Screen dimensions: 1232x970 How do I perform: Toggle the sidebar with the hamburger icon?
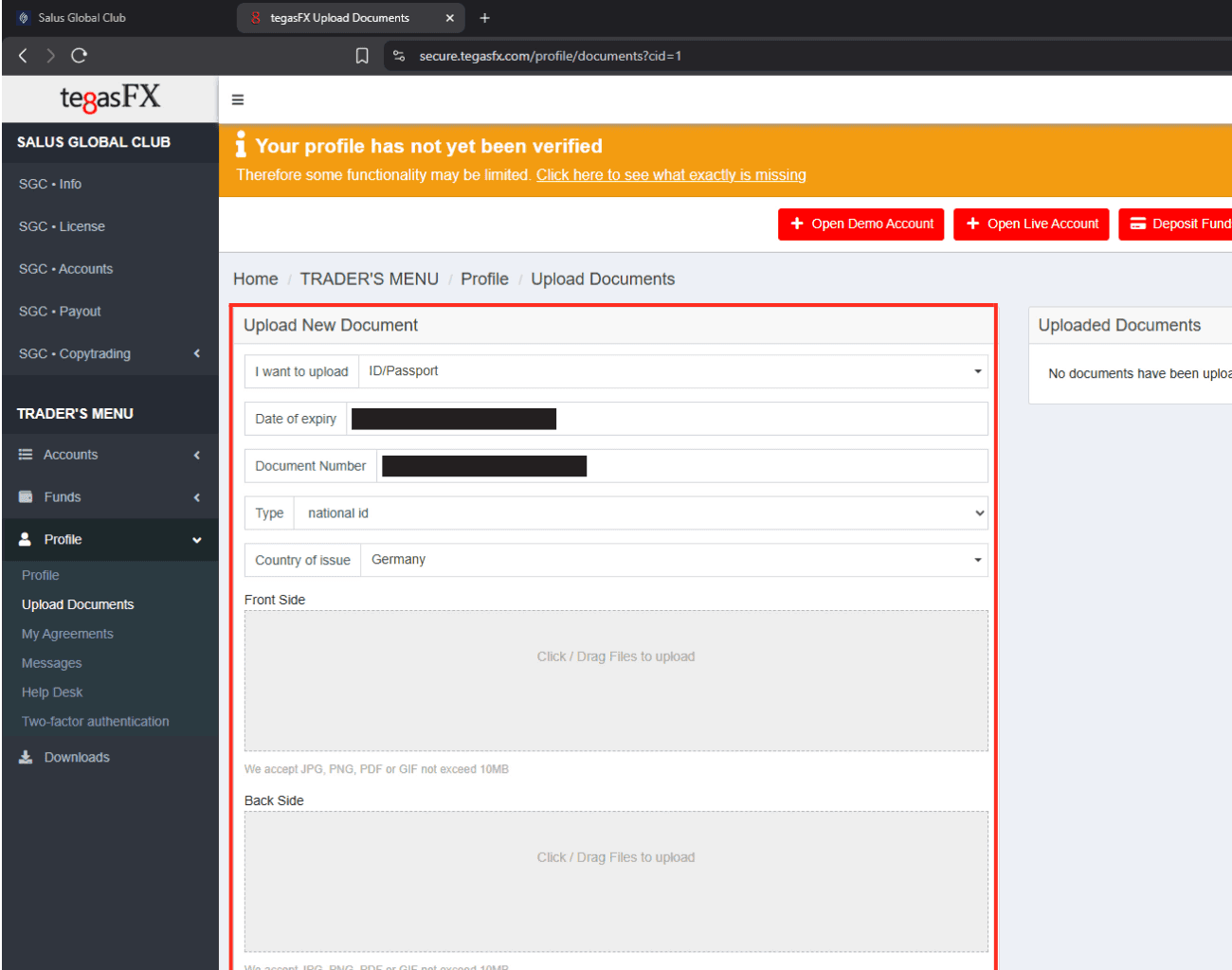(238, 99)
